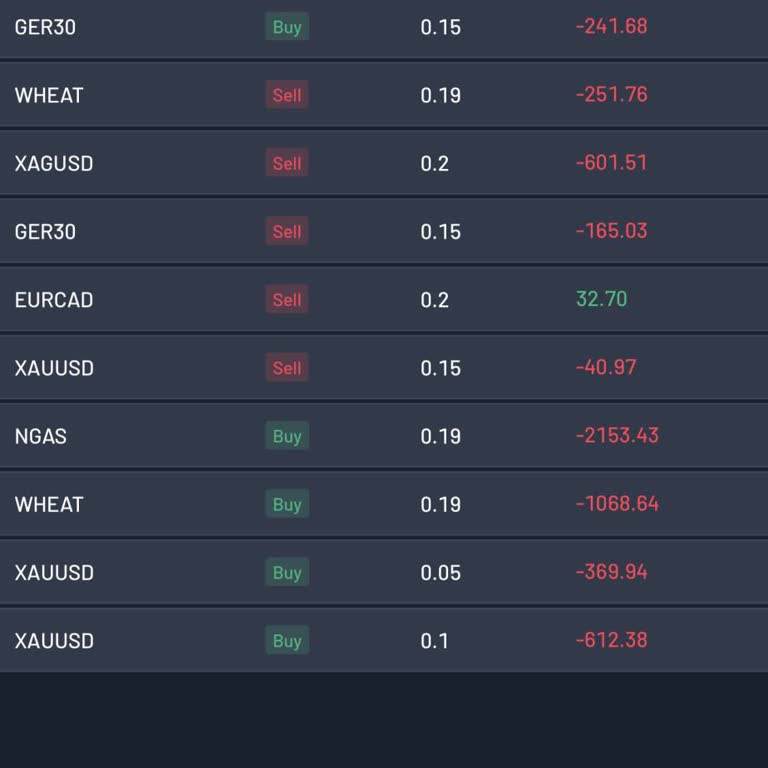Screen dimensions: 768x768
Task: Click the Buy badge on the 0.05 XAUUSD row
Action: click(x=287, y=572)
